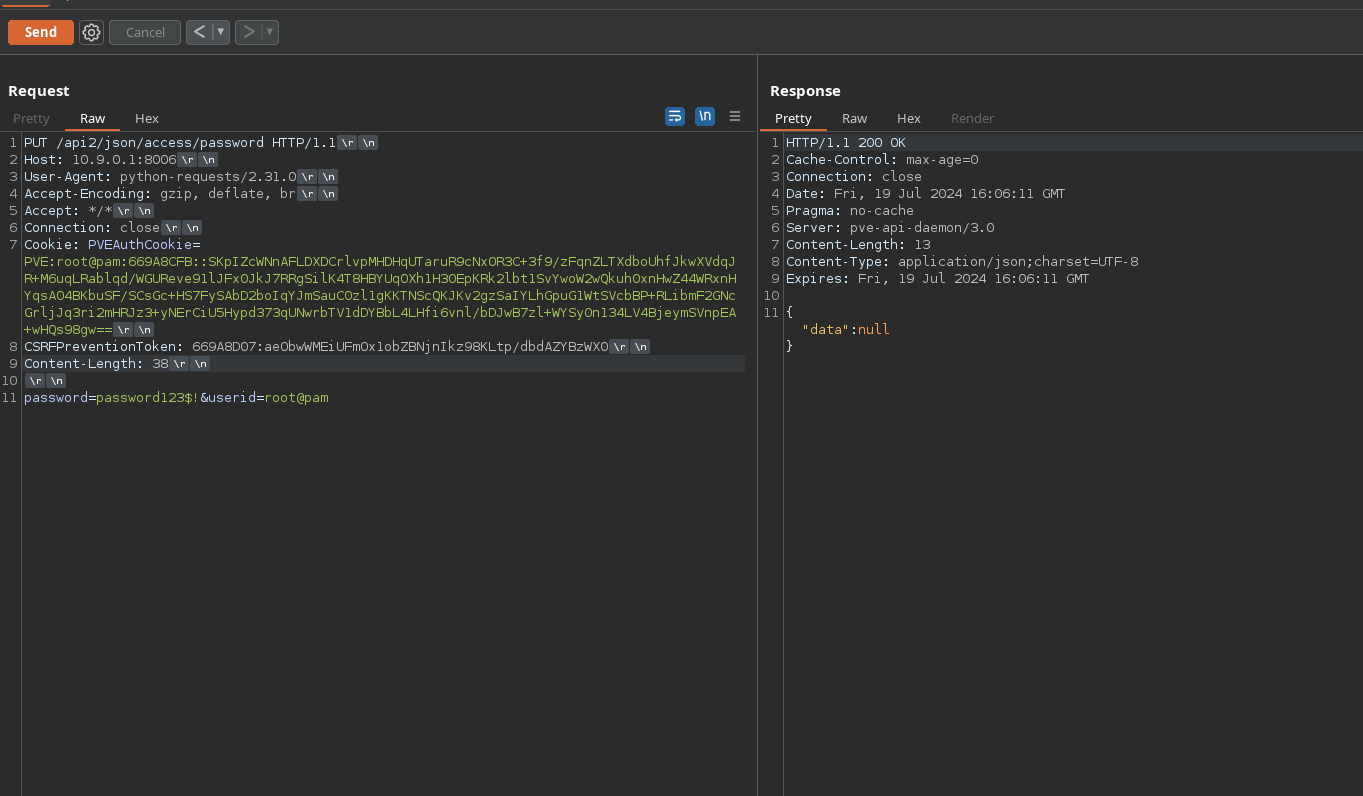Click the Cookie: PVEAuthCookie header line
The height and width of the screenshot is (796, 1363).
pyautogui.click(x=112, y=245)
